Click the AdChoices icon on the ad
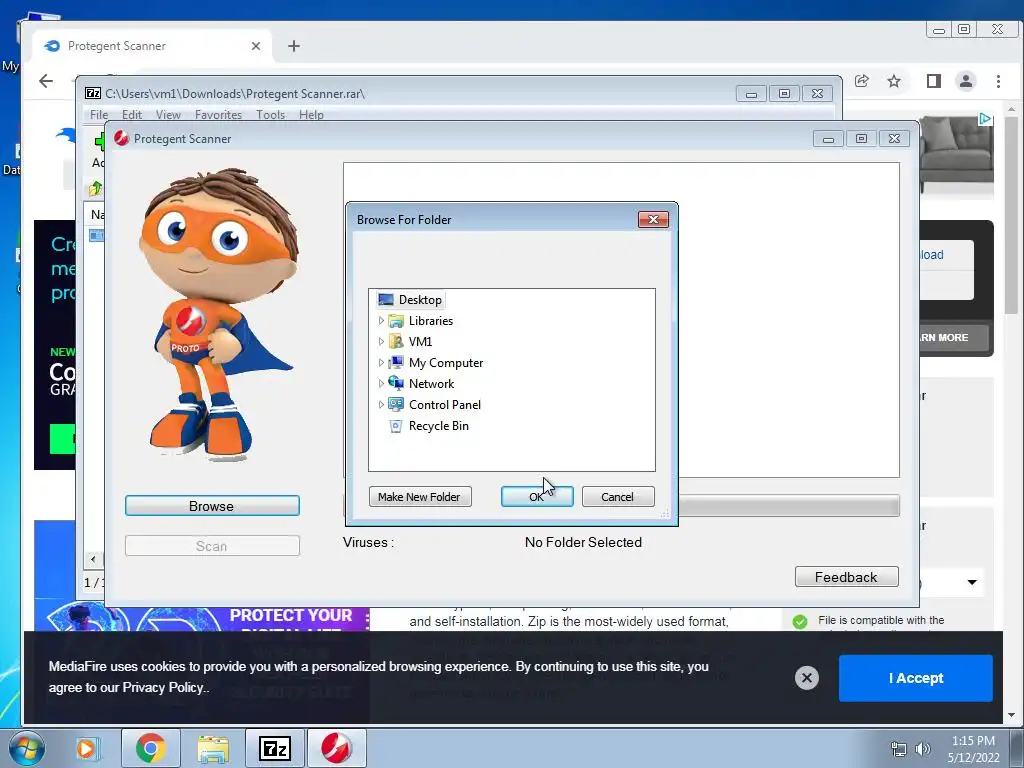 [x=985, y=119]
